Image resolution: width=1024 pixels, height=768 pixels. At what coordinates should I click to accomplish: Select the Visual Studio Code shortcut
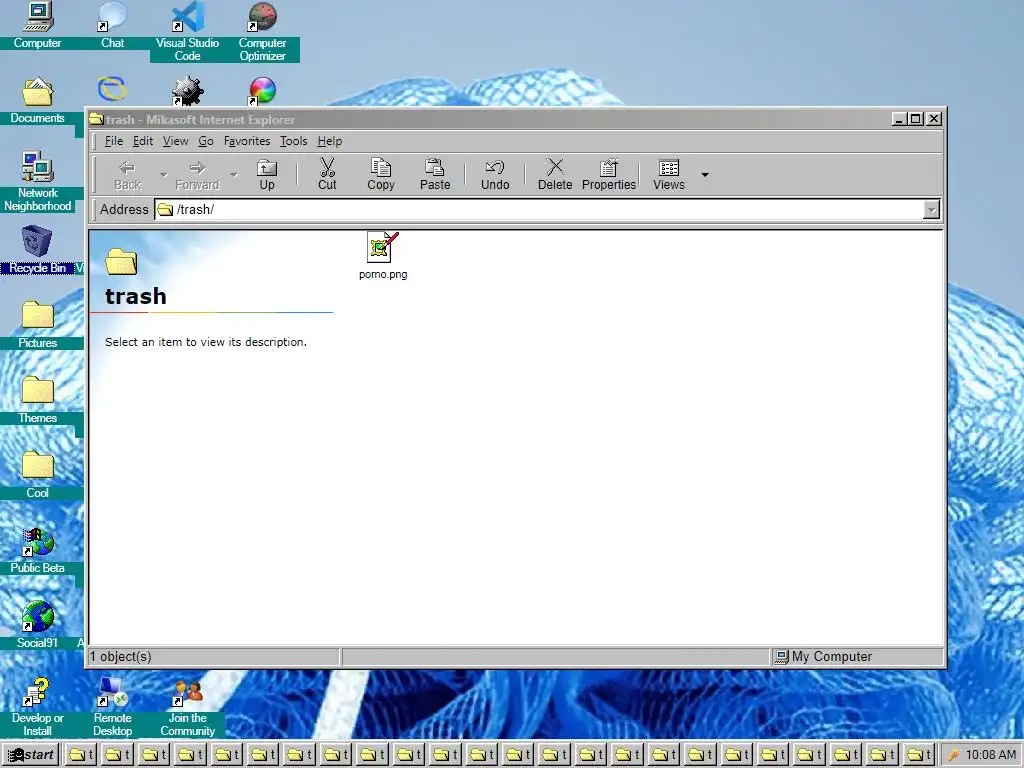pyautogui.click(x=187, y=31)
